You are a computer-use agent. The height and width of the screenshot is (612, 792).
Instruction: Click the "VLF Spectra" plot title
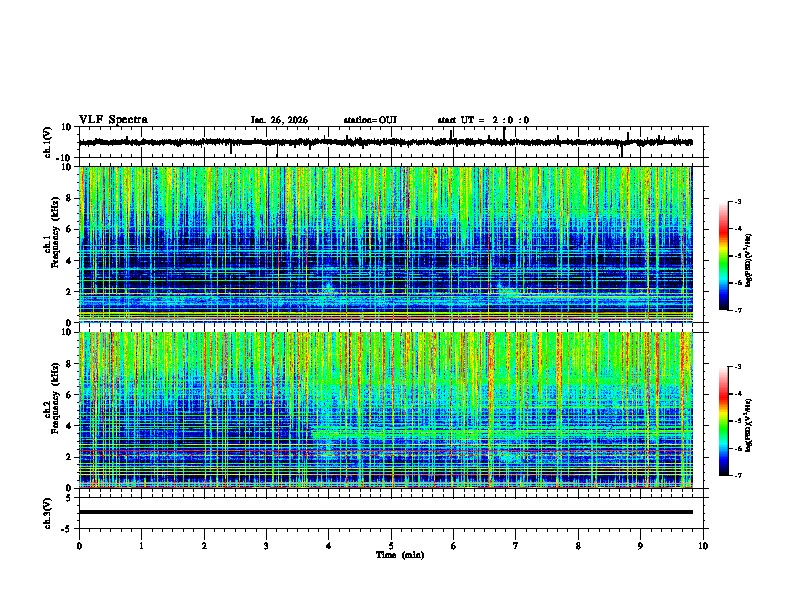tap(113, 120)
